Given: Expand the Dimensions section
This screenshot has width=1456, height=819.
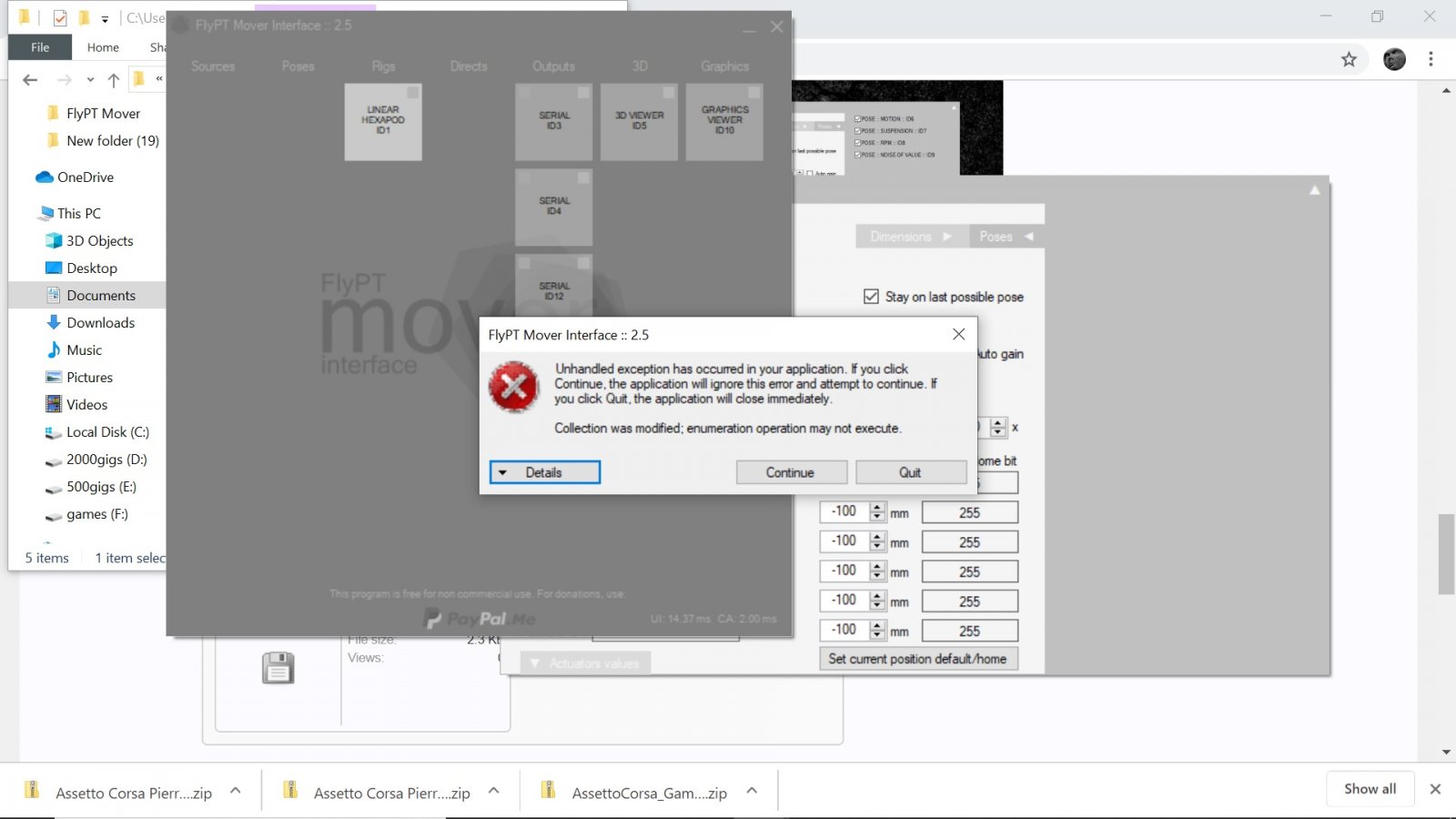Looking at the screenshot, I should (911, 237).
